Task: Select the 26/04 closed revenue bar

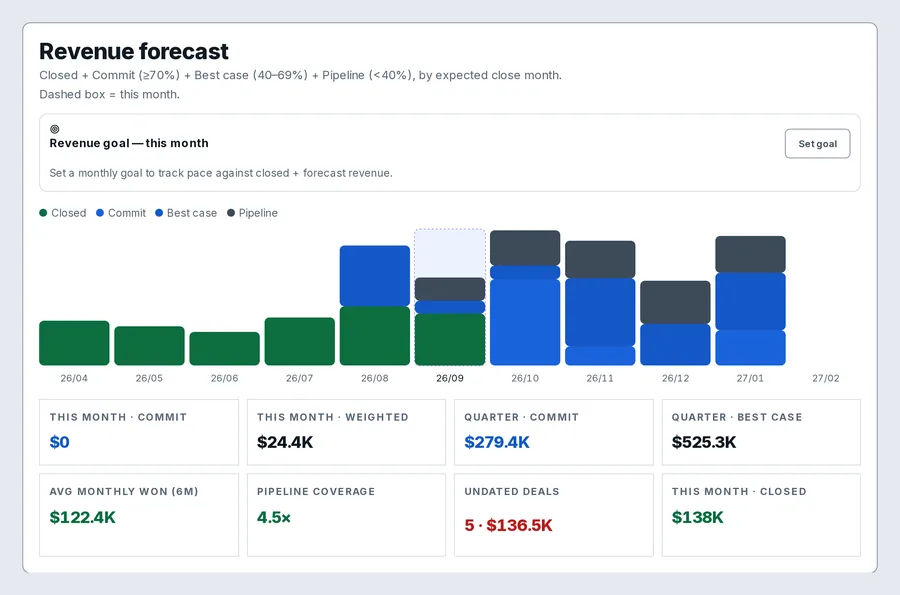Action: (74, 343)
